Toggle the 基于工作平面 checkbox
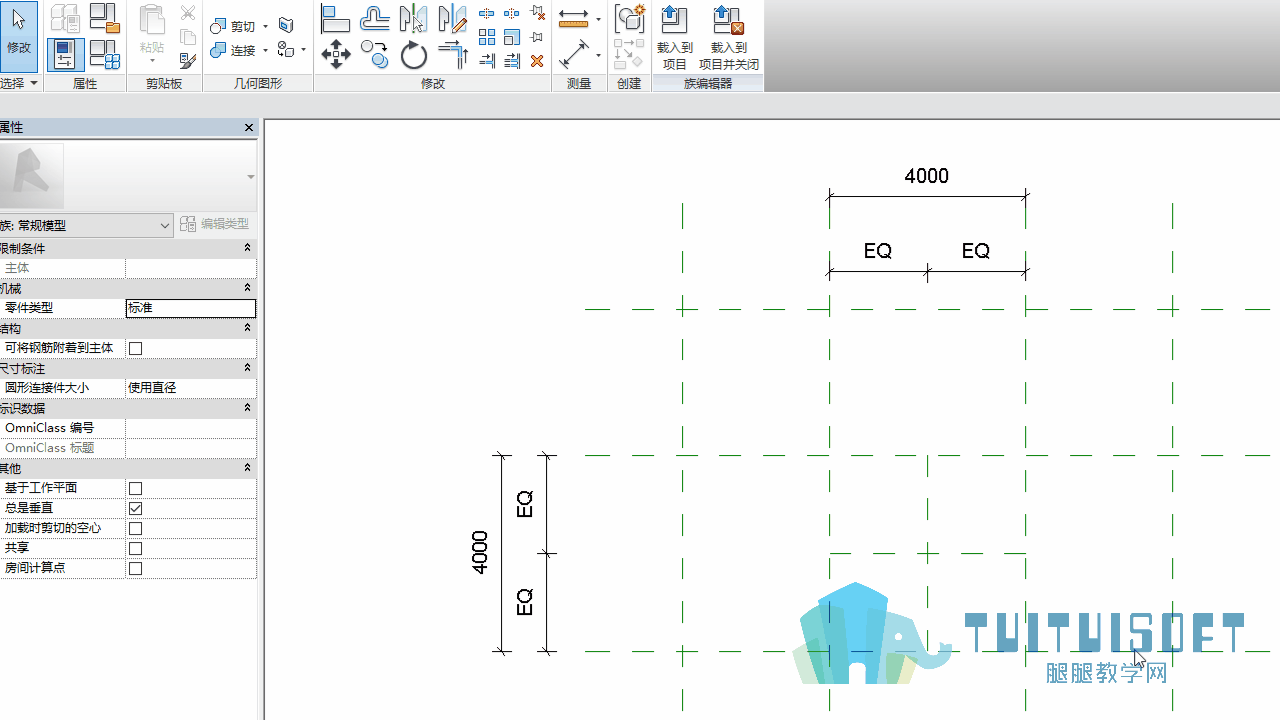The image size is (1280, 720). (x=136, y=488)
